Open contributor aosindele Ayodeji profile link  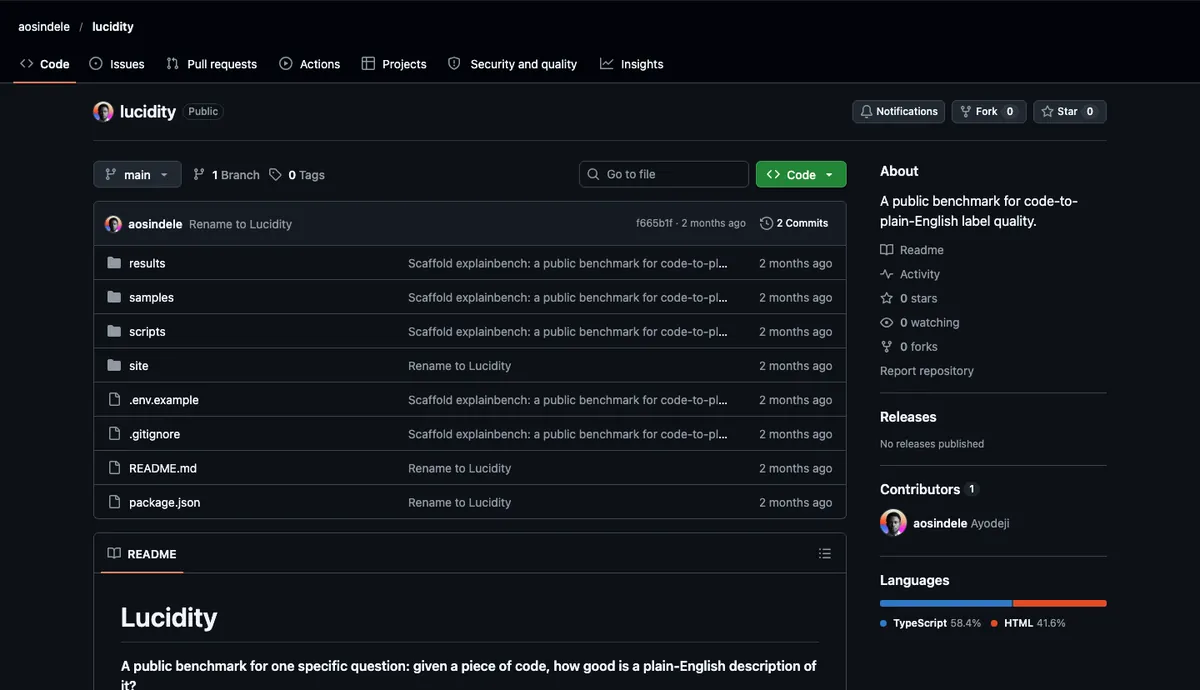(961, 523)
